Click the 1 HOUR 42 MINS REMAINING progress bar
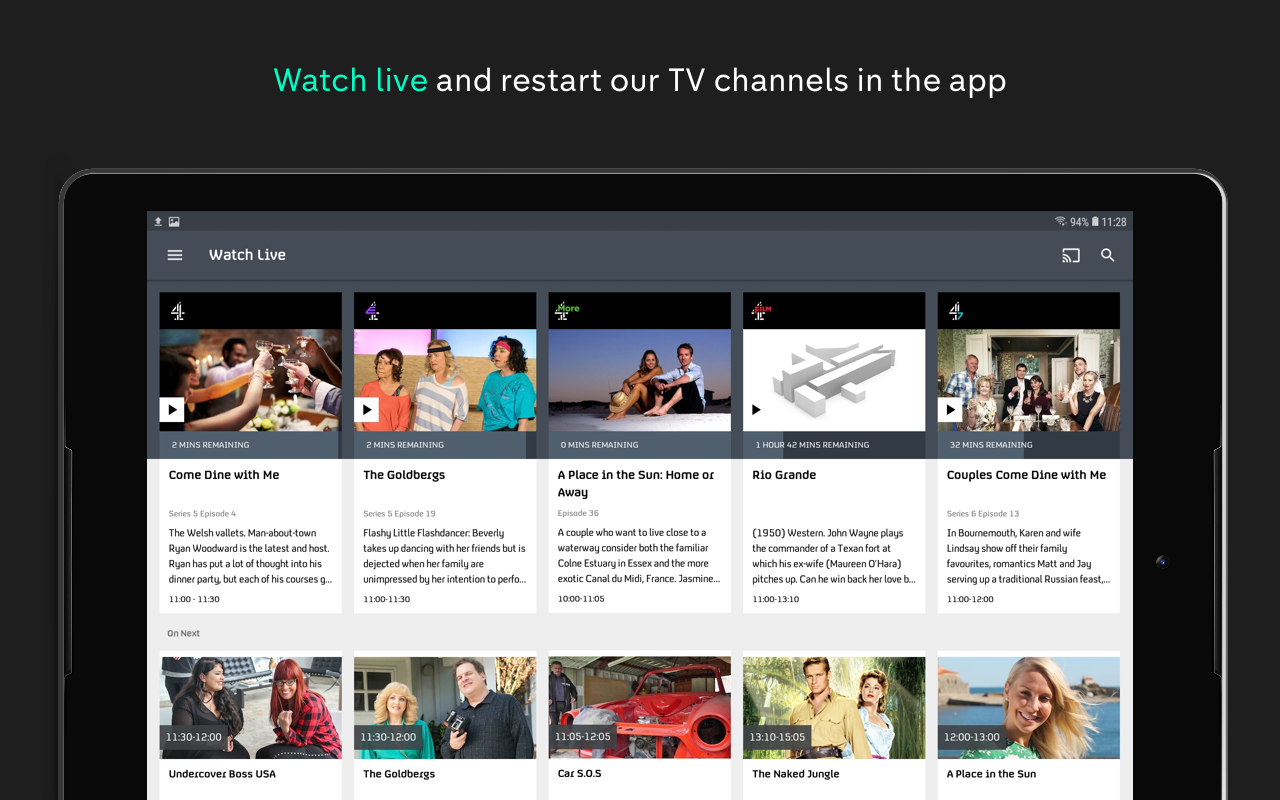Screen dimensions: 1280x800 [833, 444]
